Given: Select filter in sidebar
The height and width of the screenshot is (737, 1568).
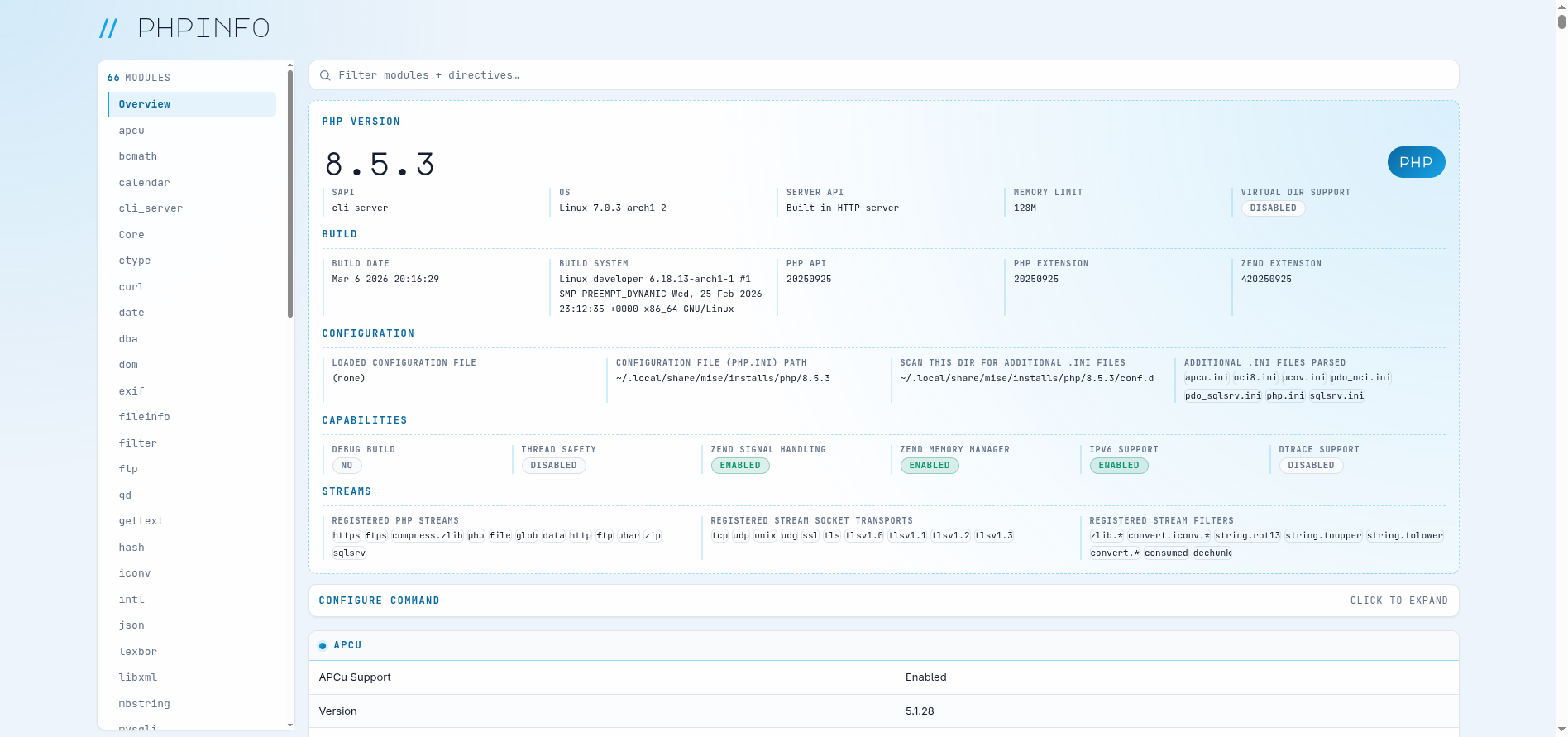Looking at the screenshot, I should (x=192, y=443).
